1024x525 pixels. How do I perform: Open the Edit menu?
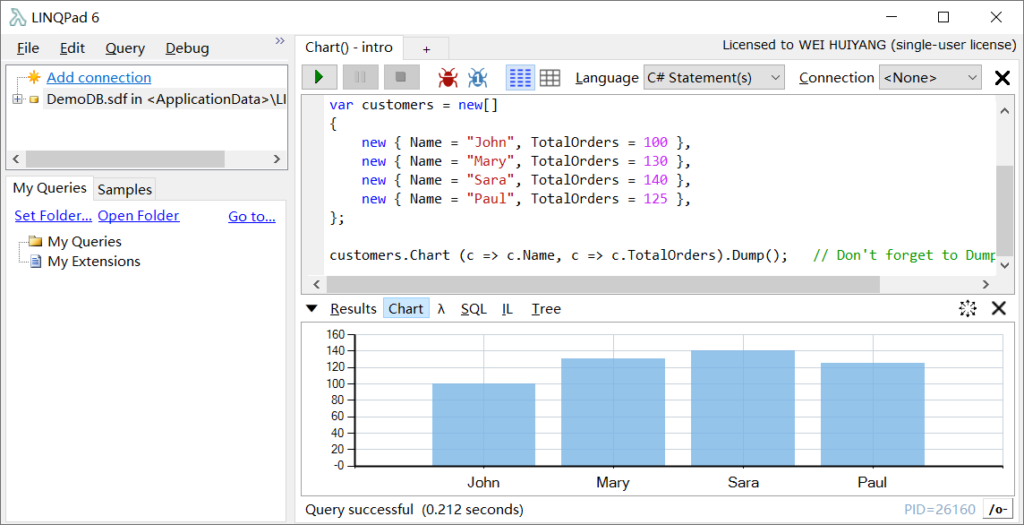coord(72,48)
